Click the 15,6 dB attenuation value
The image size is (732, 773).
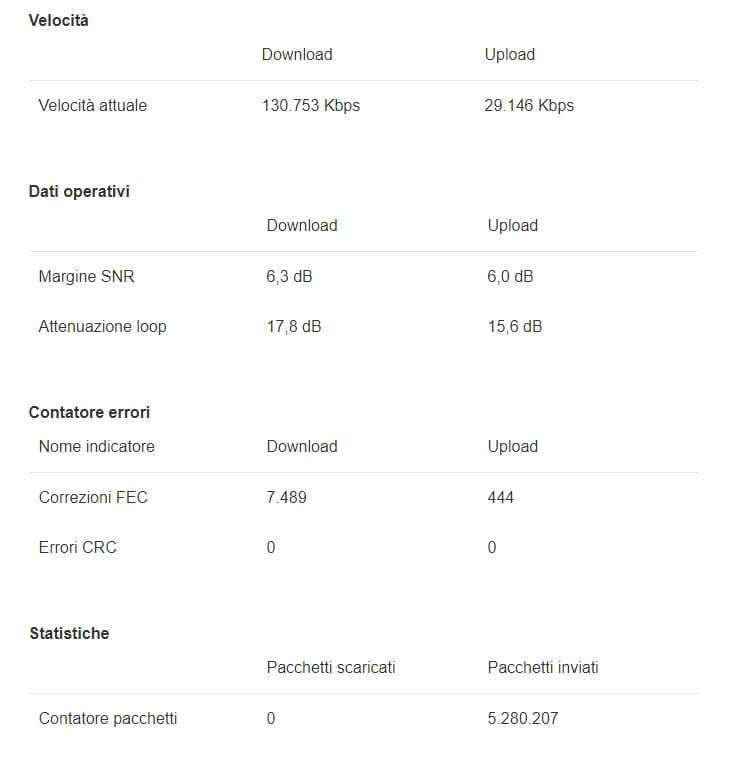coord(514,326)
